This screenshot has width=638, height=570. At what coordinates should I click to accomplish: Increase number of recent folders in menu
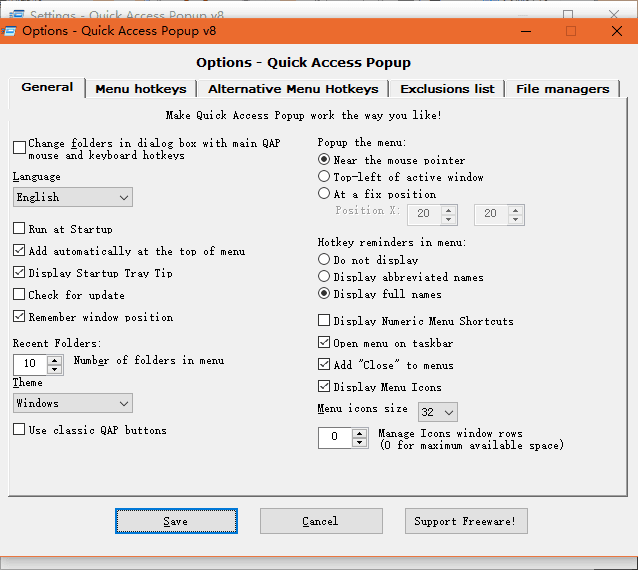(55, 360)
